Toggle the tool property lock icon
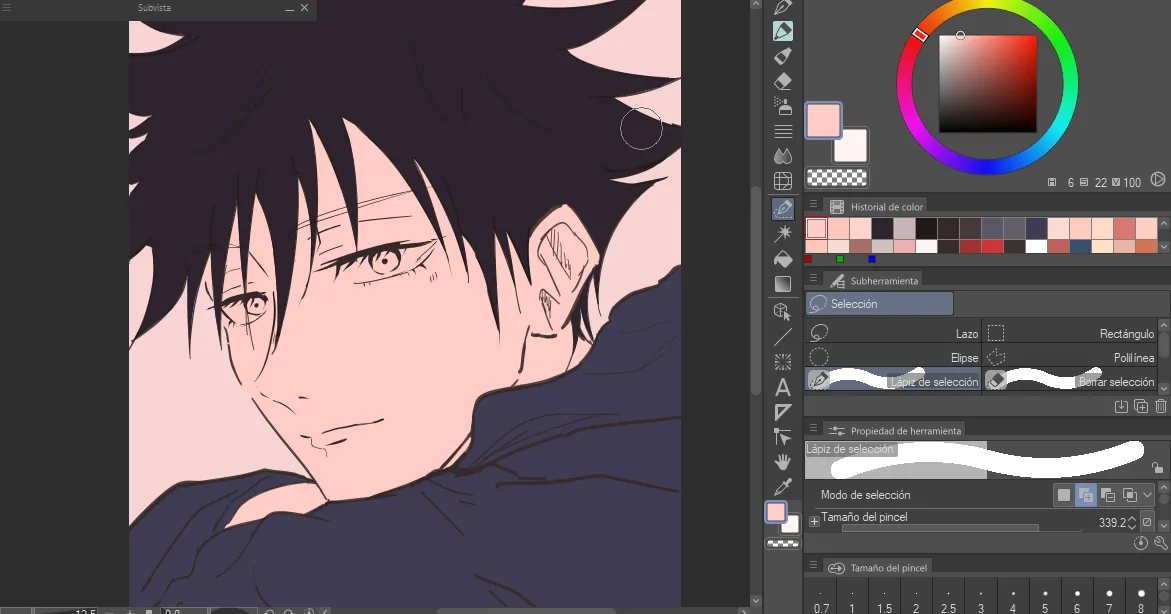1171x614 pixels. 1157,468
